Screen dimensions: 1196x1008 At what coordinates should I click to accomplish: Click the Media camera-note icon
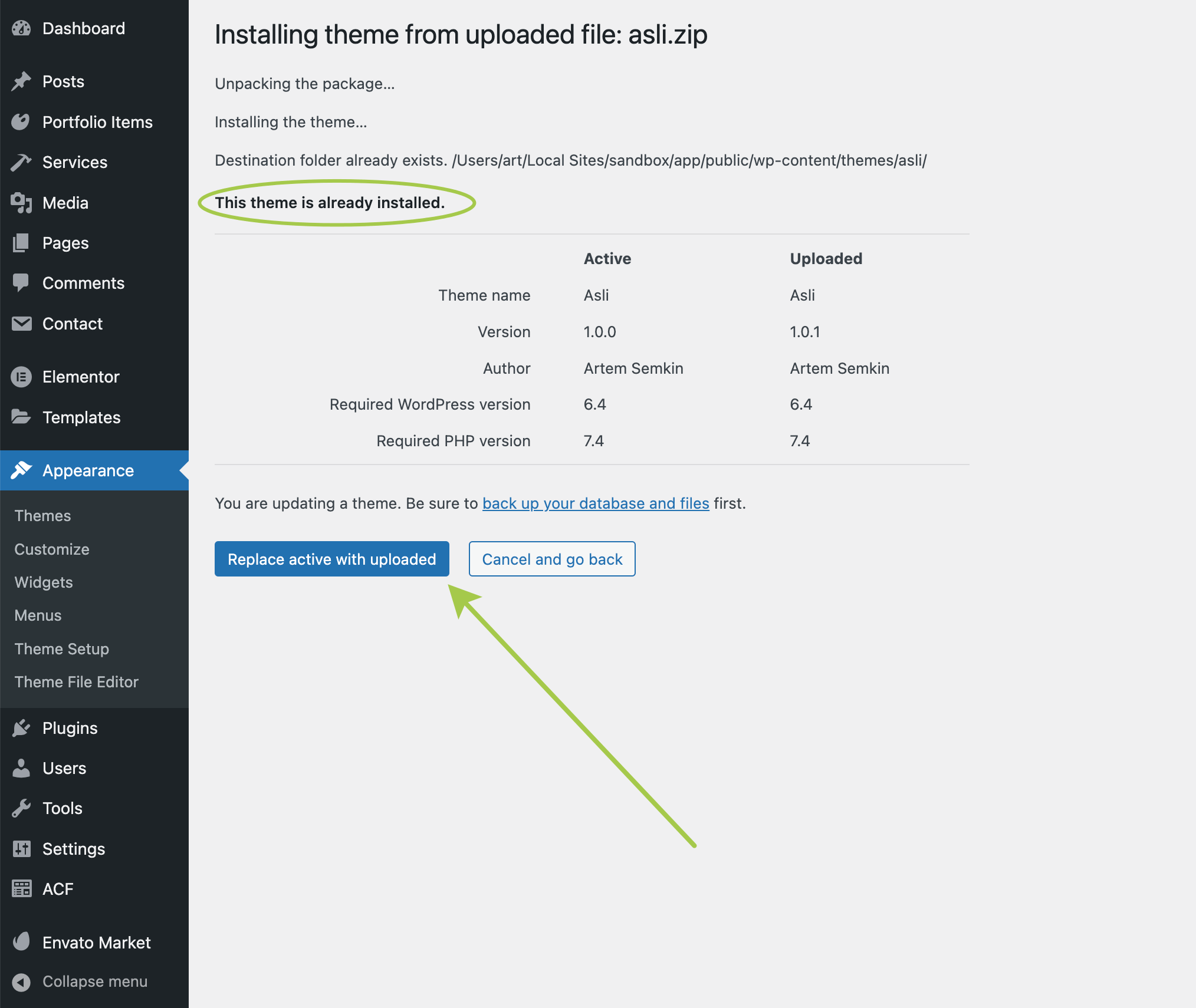tap(21, 203)
